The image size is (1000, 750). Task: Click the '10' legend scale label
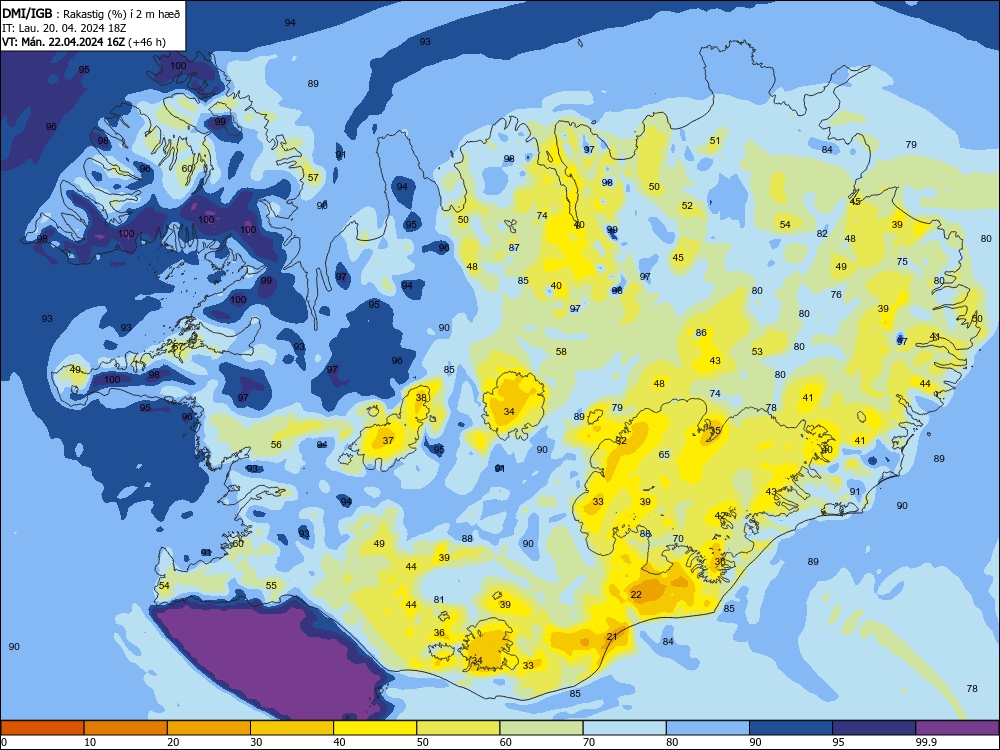click(90, 742)
